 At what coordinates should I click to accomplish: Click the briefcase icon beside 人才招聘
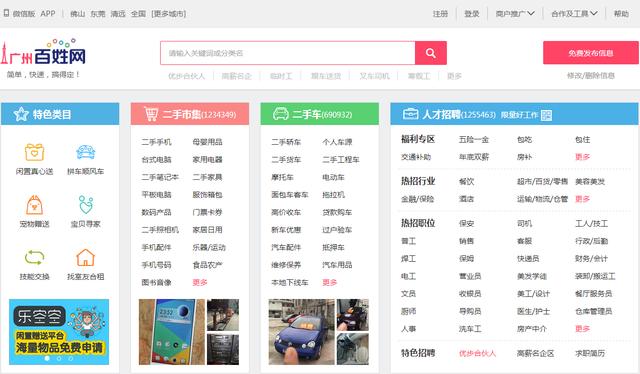410,114
